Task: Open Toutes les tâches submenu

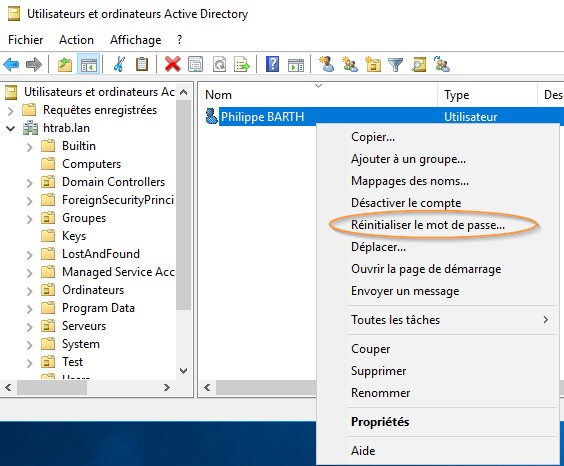Action: (437, 320)
